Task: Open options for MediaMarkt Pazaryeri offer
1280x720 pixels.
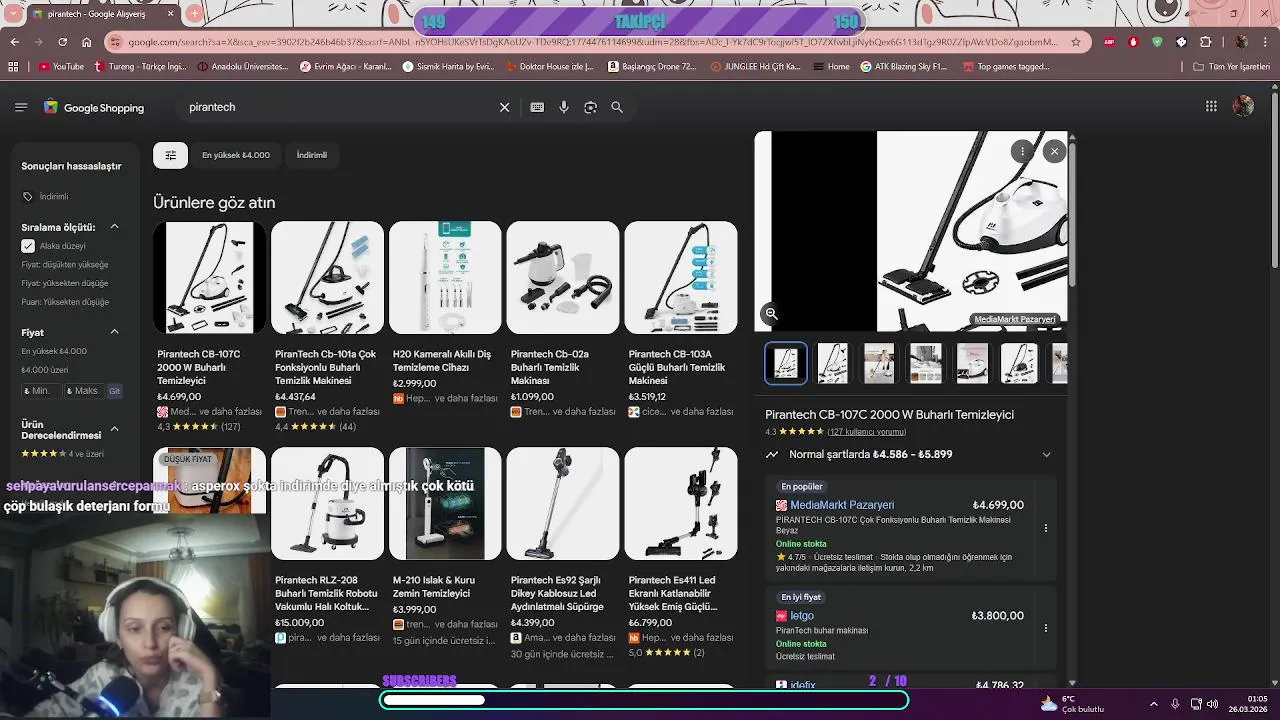Action: click(x=1046, y=528)
